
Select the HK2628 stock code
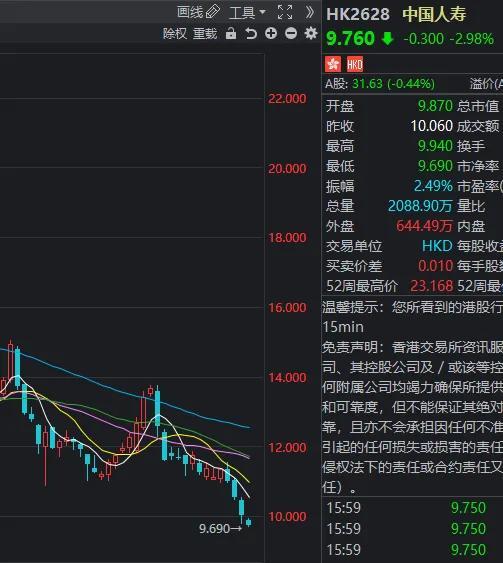tap(358, 15)
